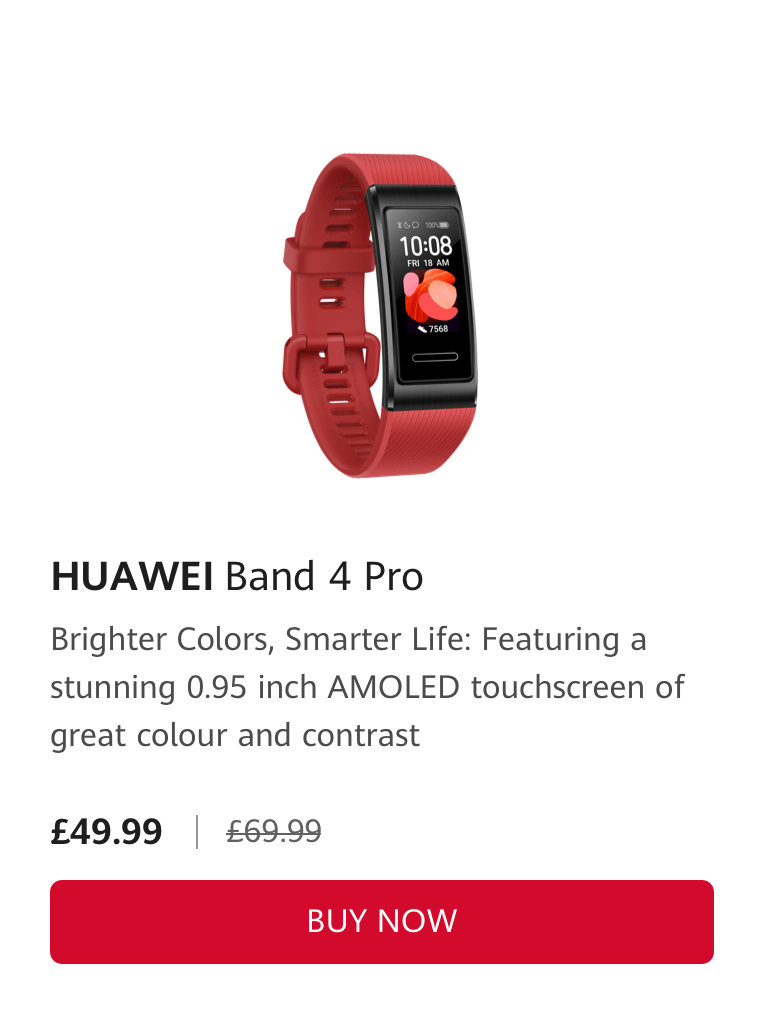
Task: Click the red abstract watch face artwork
Action: [x=431, y=296]
